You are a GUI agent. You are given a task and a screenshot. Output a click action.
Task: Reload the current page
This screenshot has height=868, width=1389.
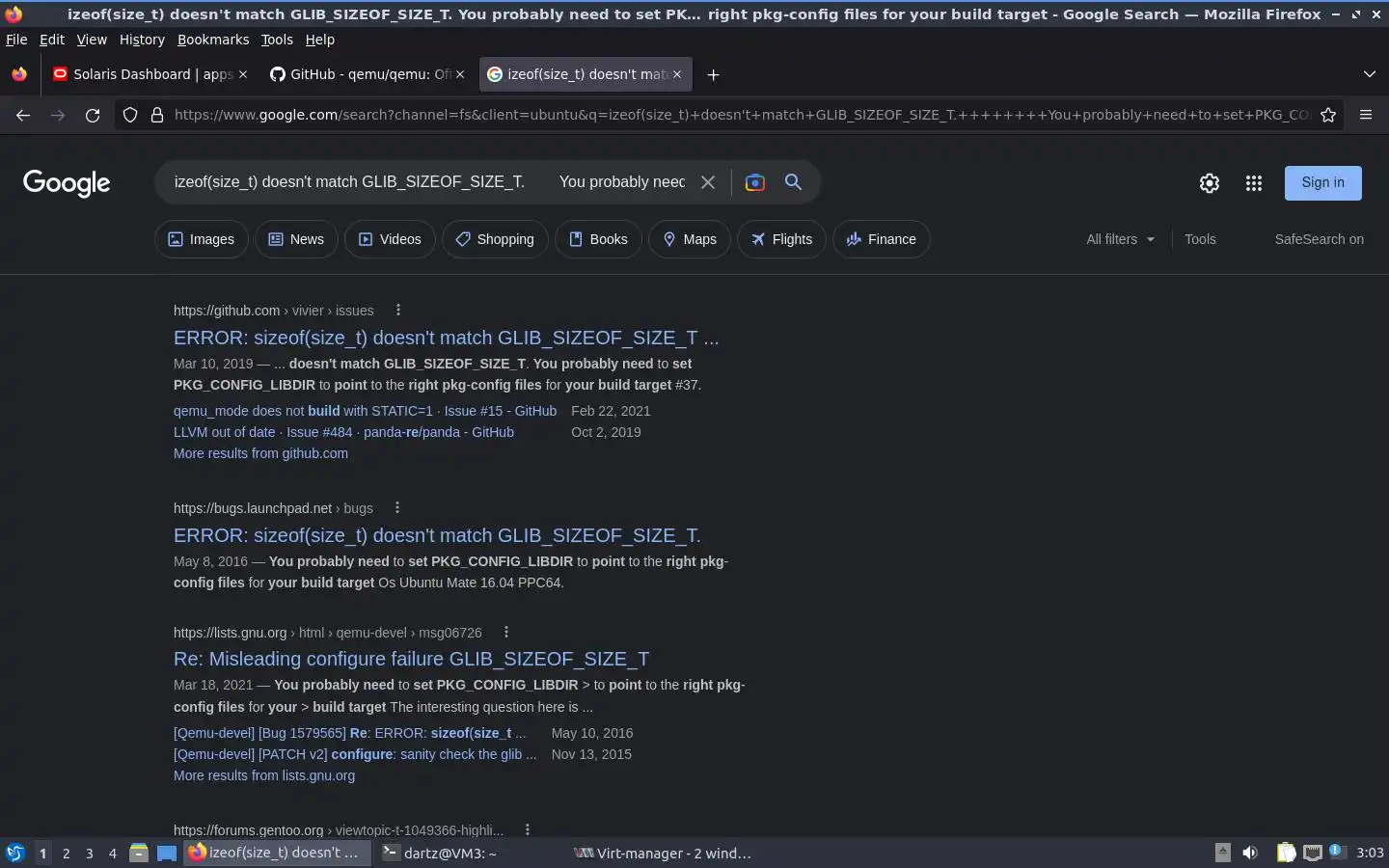(x=93, y=115)
